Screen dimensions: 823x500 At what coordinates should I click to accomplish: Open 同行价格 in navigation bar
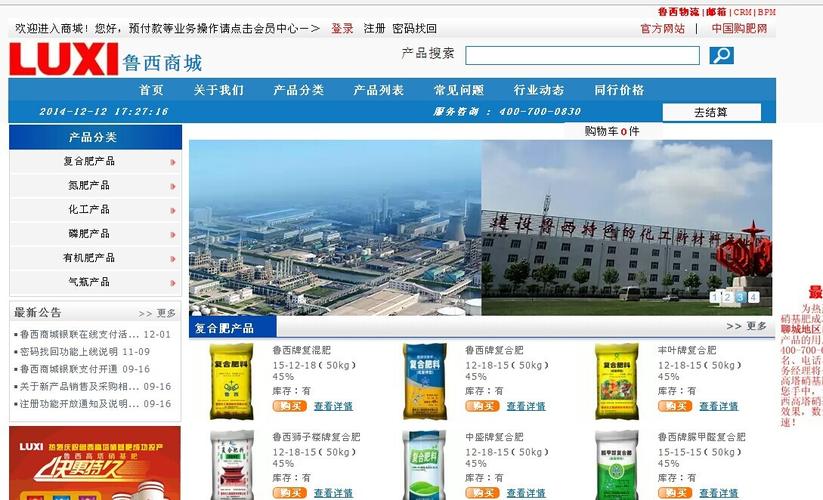pyautogui.click(x=619, y=90)
